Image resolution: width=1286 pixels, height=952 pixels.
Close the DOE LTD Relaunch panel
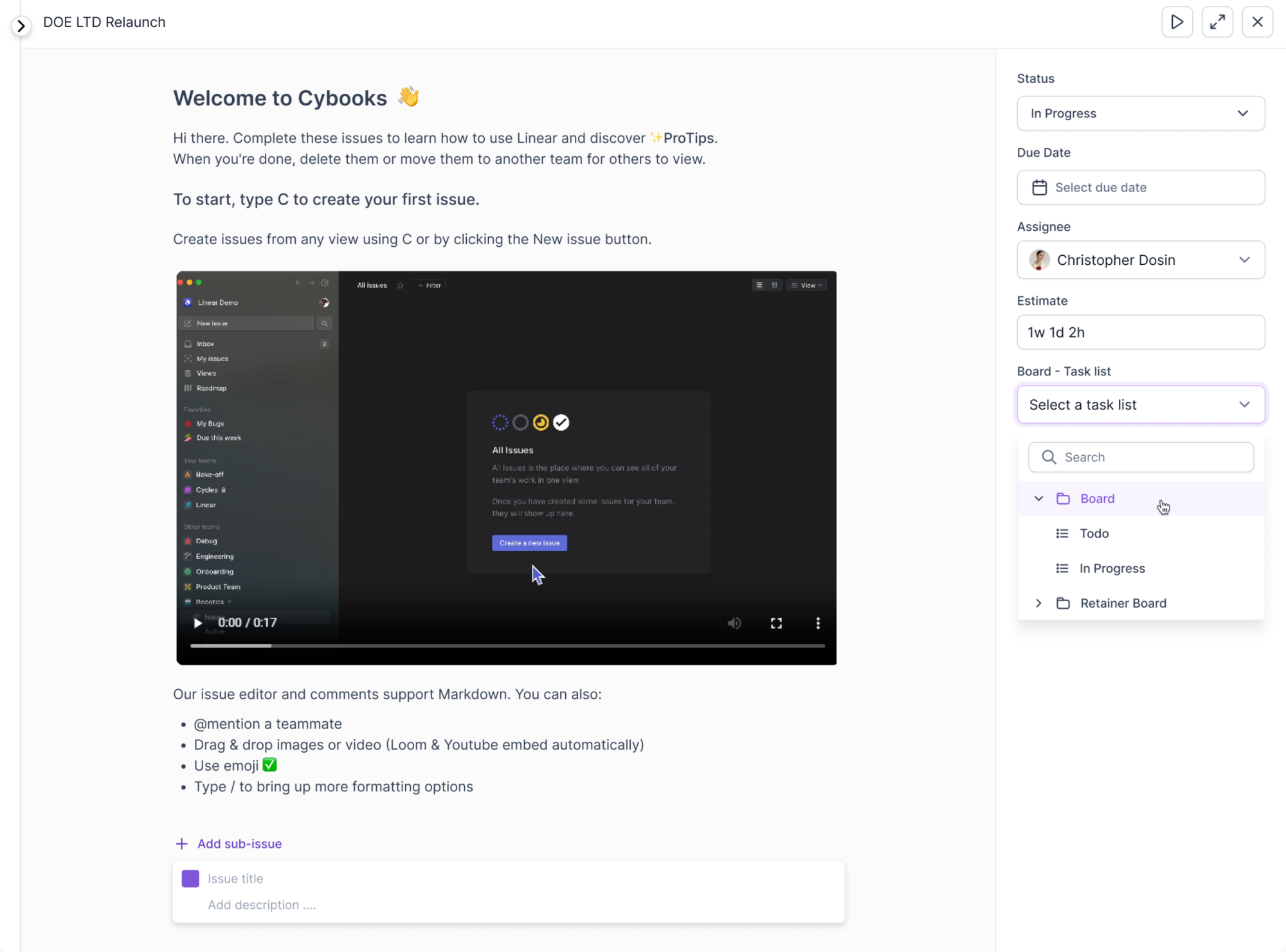click(1257, 22)
